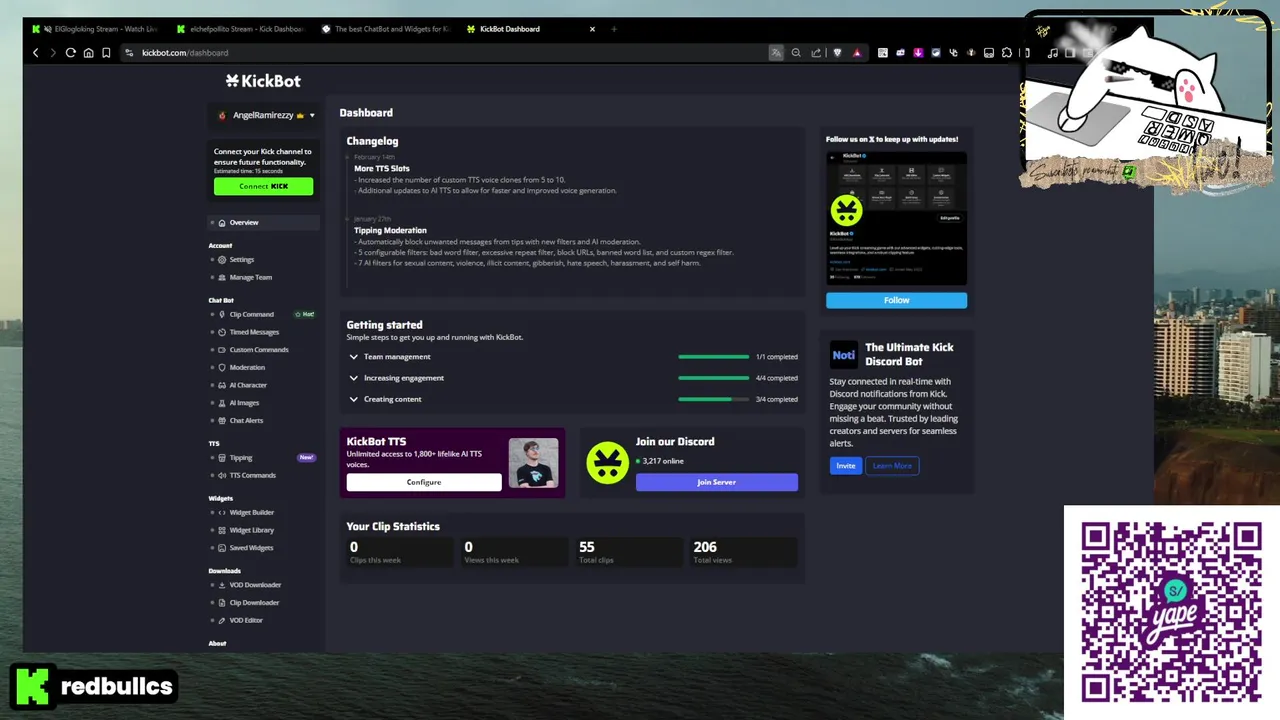
Task: Click the translate icon in address bar
Action: [776, 53]
